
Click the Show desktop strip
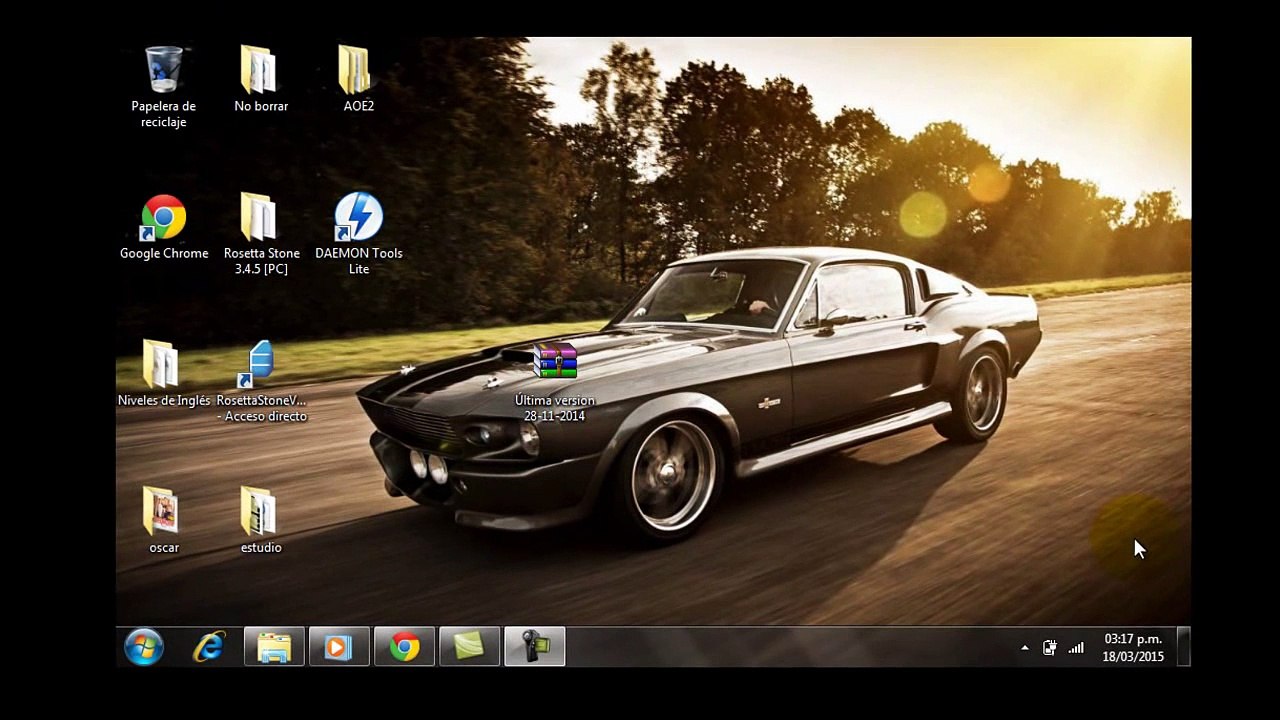click(x=1184, y=647)
